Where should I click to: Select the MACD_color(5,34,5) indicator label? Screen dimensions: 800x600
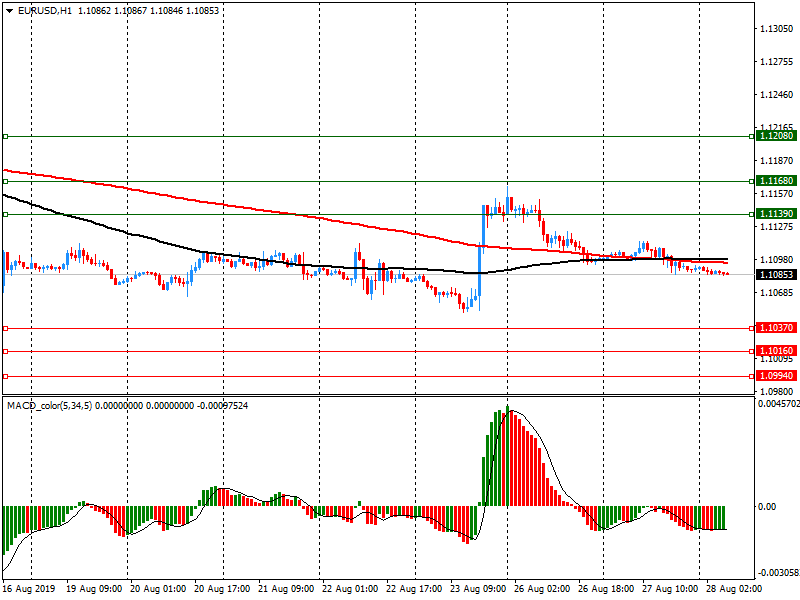pyautogui.click(x=49, y=406)
